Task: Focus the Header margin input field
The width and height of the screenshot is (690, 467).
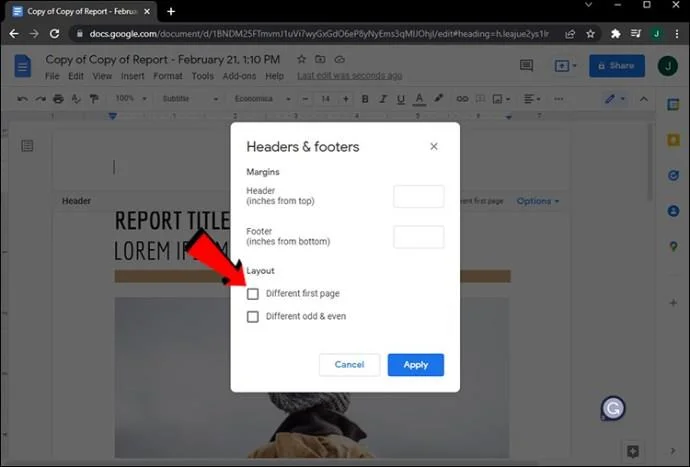Action: (x=418, y=196)
